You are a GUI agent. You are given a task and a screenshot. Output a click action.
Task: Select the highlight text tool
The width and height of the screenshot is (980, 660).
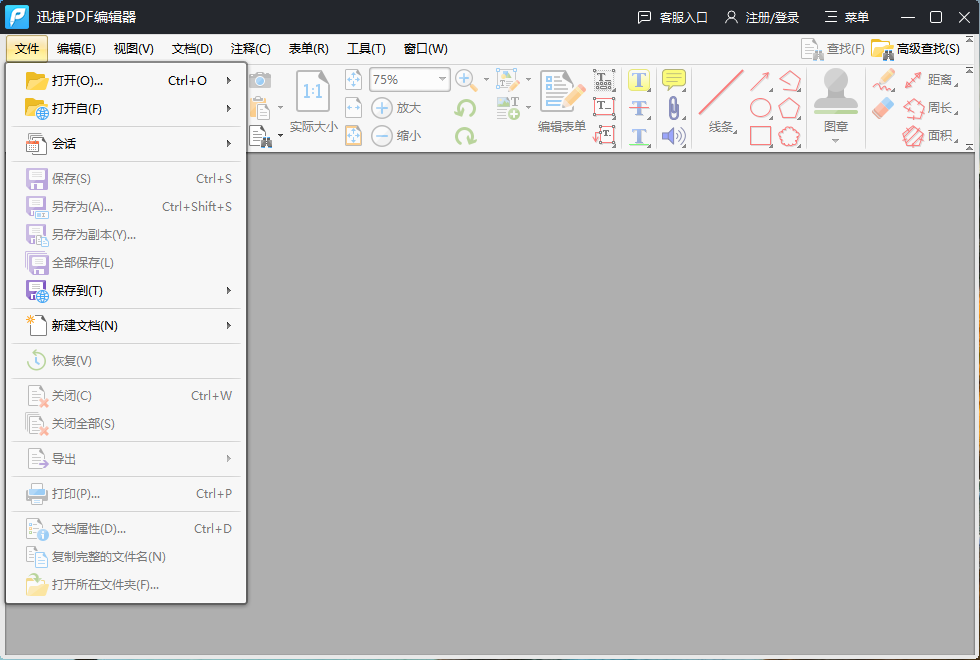point(639,80)
